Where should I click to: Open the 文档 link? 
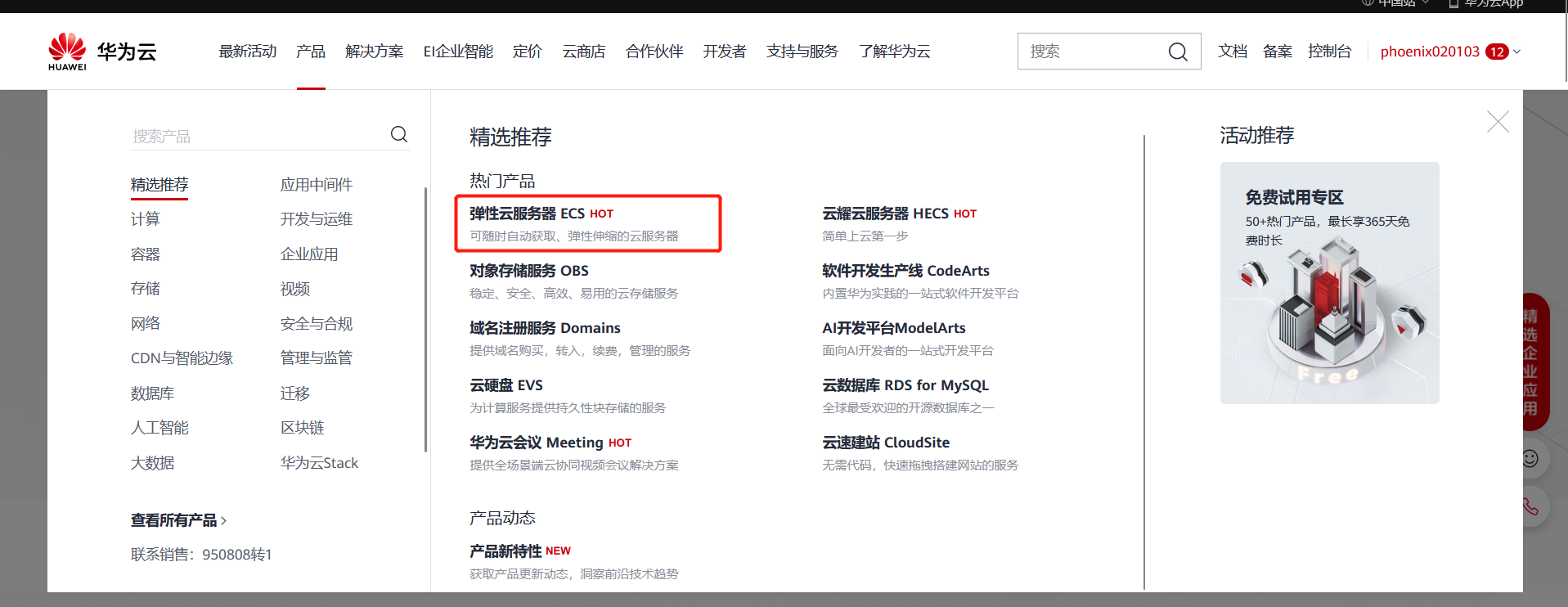tap(1233, 52)
